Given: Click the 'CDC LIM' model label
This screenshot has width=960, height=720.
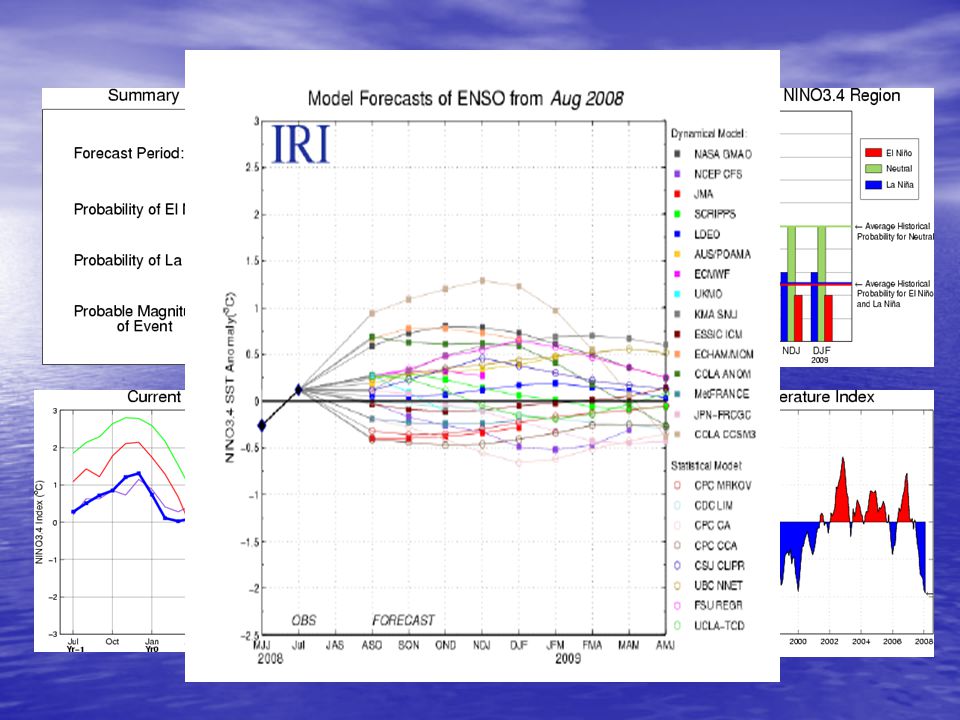Looking at the screenshot, I should [713, 506].
